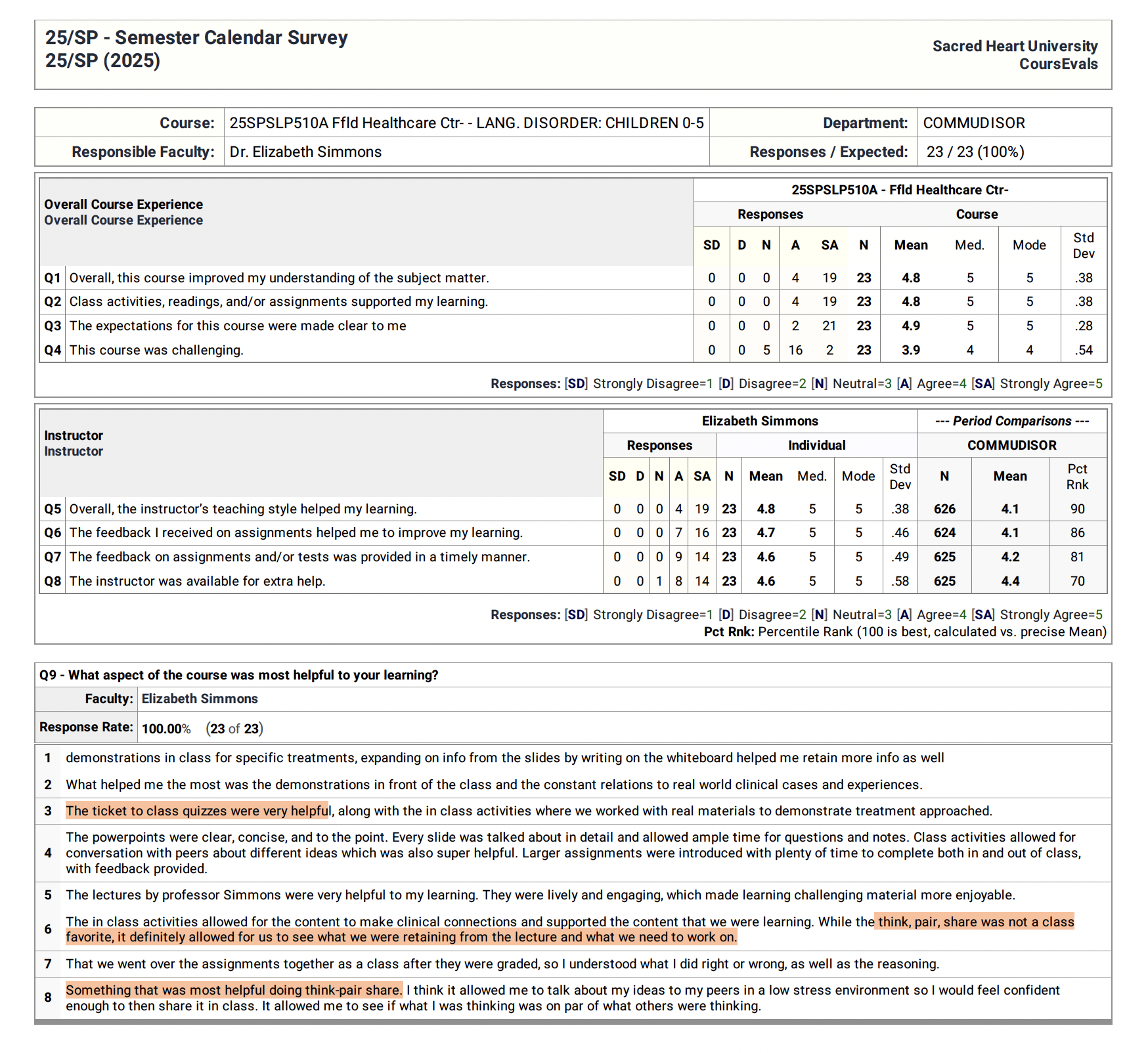Click the COMMUDISOR department value in the header

pos(973,123)
